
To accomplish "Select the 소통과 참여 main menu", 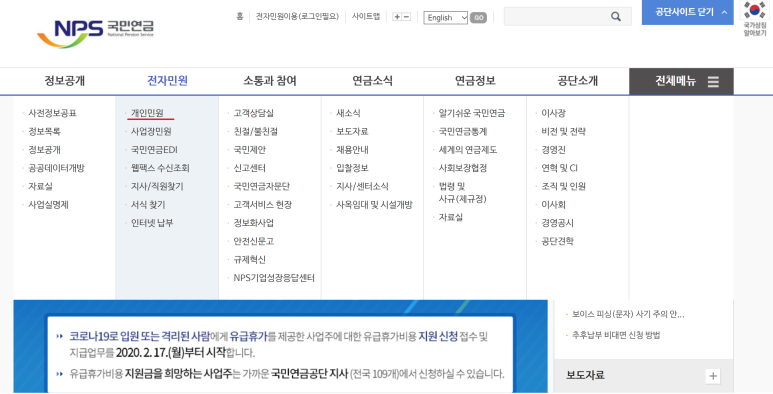I will pos(270,81).
